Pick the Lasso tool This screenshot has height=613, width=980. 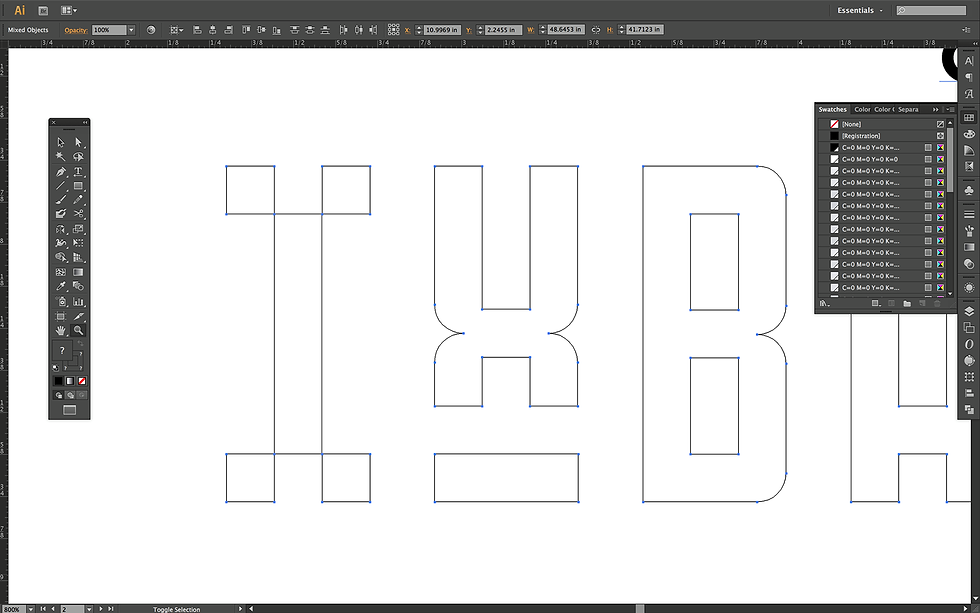tap(78, 157)
